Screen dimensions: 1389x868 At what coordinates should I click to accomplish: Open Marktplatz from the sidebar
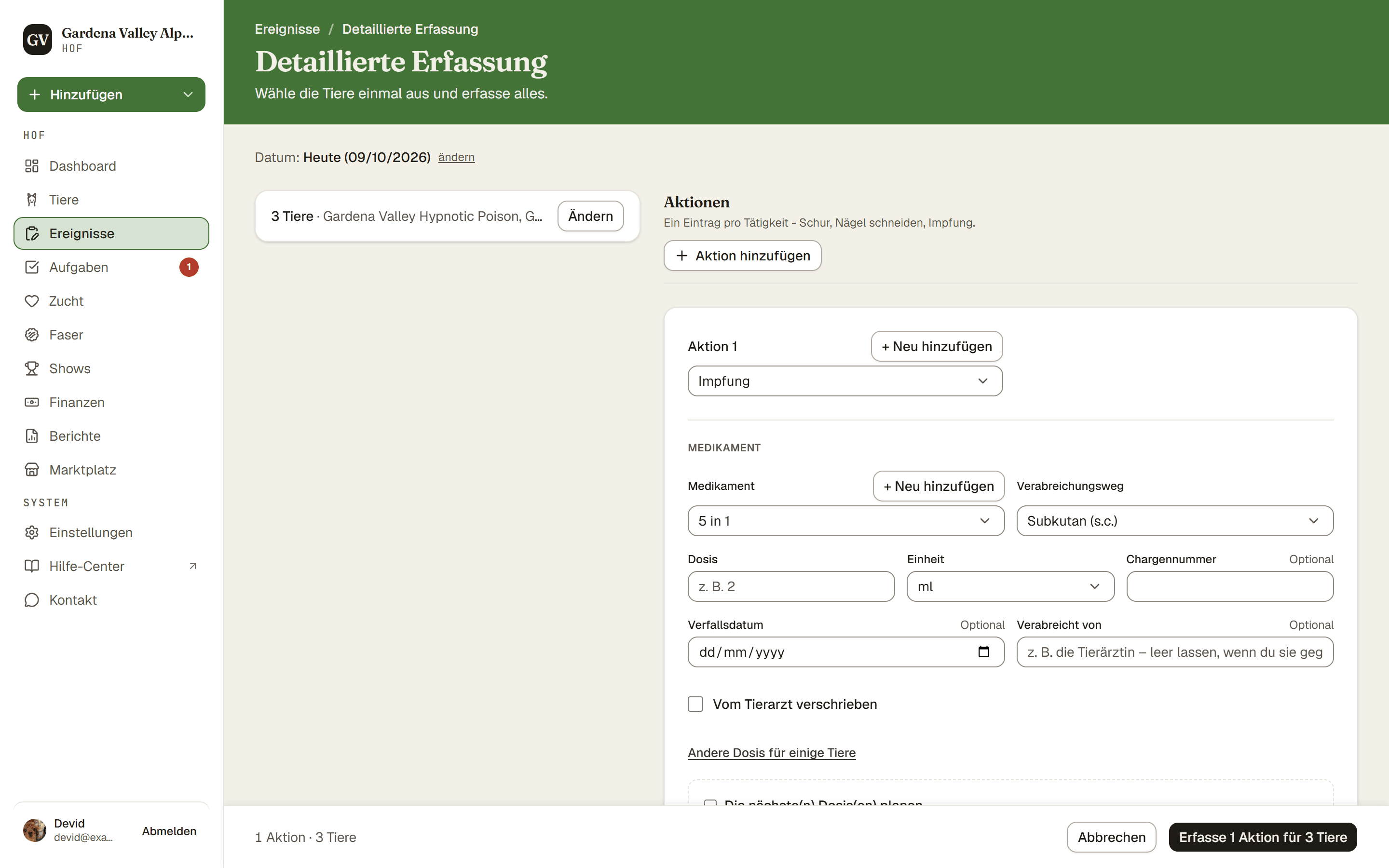[111, 470]
